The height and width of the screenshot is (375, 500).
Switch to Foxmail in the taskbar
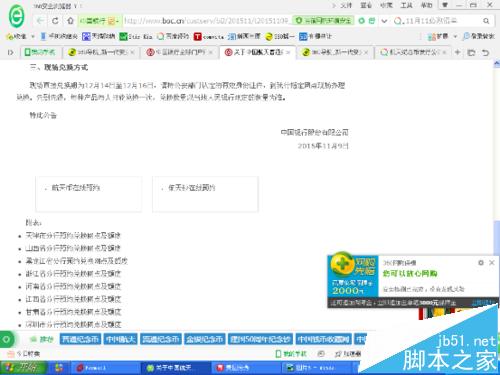[x=105, y=368]
